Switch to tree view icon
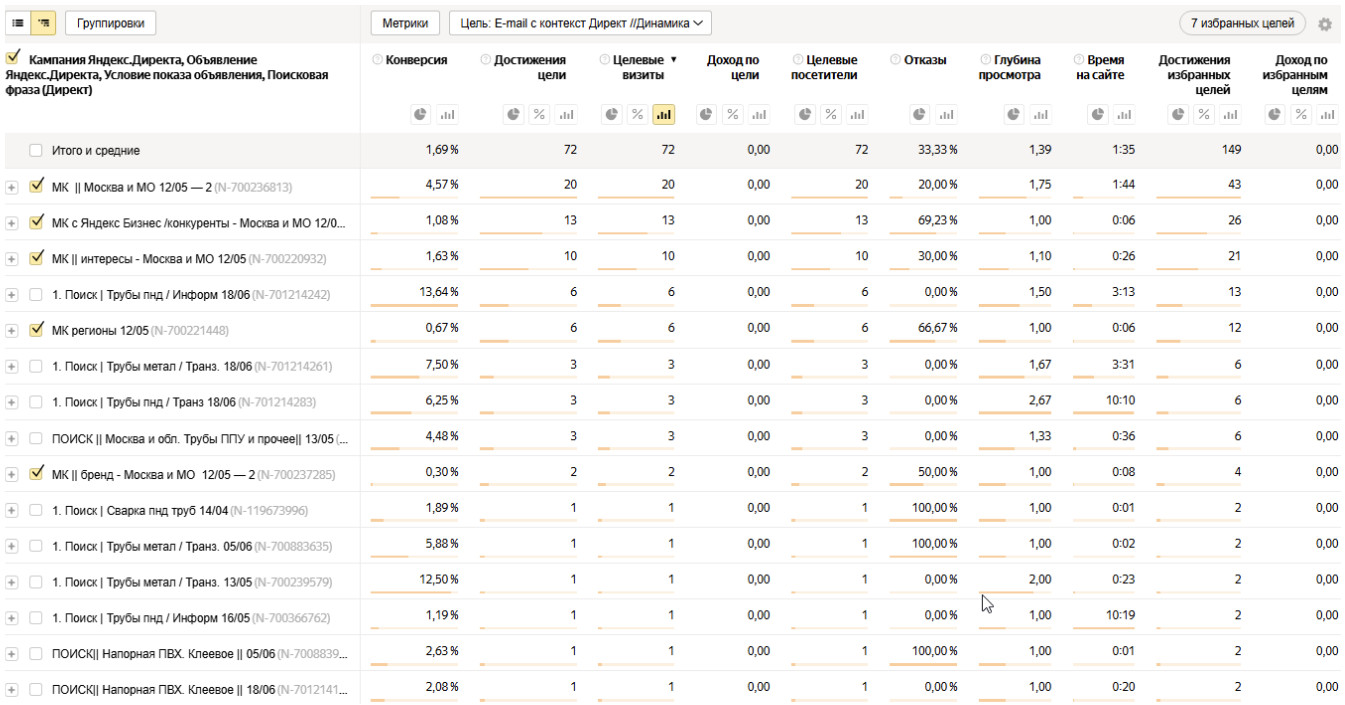The height and width of the screenshot is (705, 1345). [x=43, y=22]
